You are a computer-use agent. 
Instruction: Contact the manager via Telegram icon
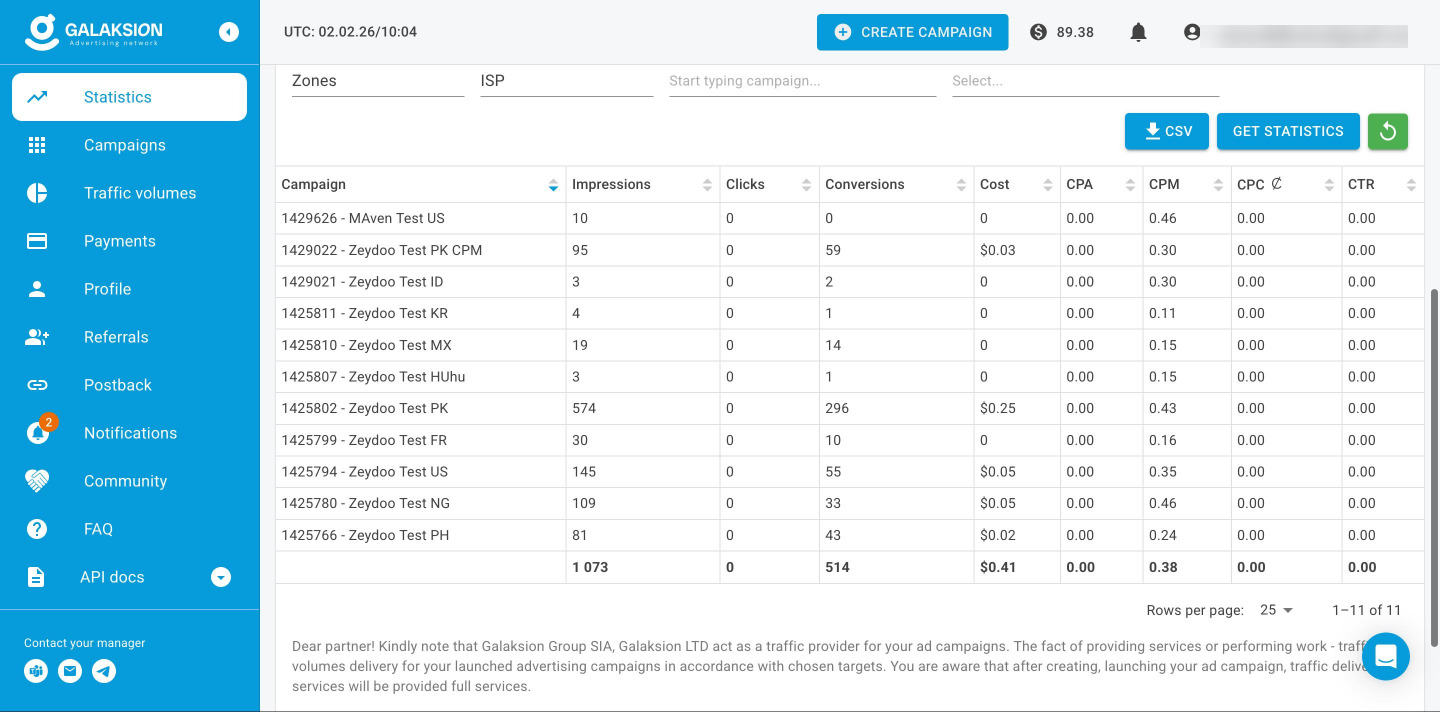[104, 672]
